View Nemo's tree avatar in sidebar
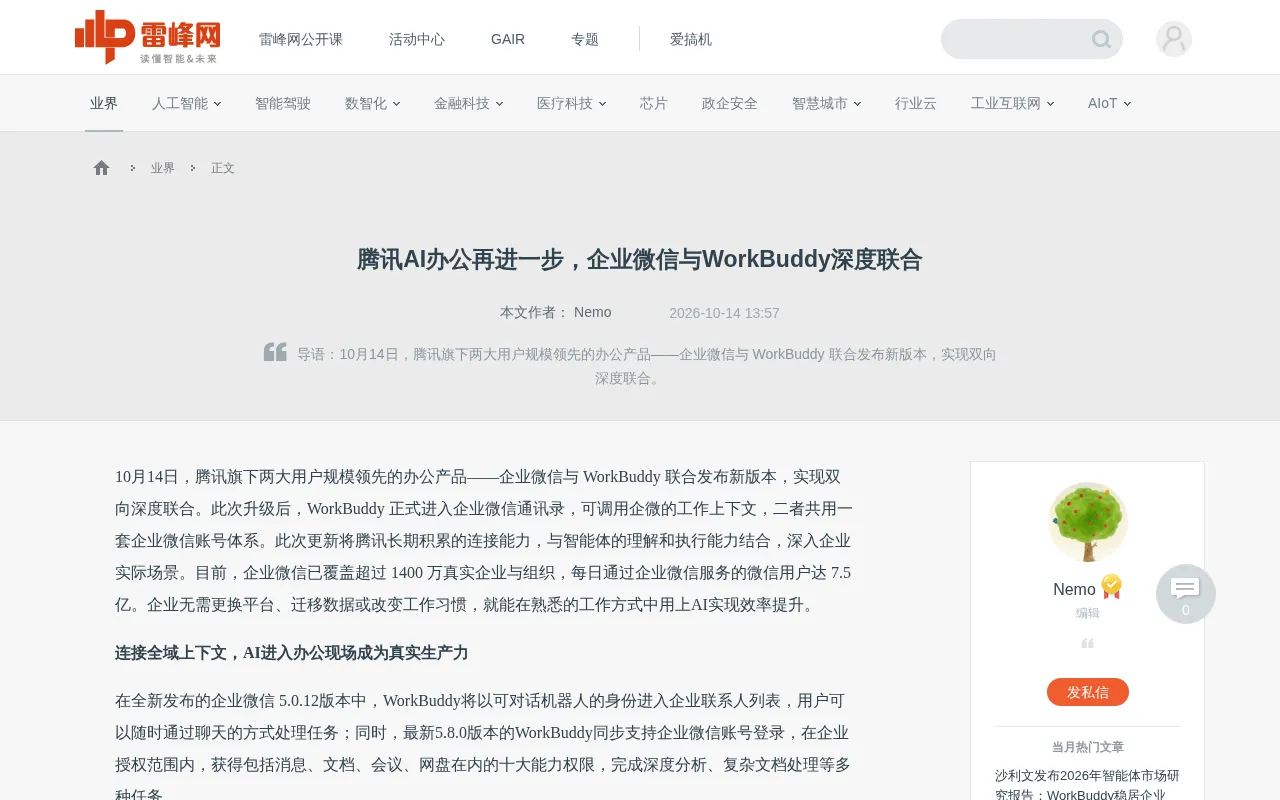1280x800 pixels. click(1088, 522)
